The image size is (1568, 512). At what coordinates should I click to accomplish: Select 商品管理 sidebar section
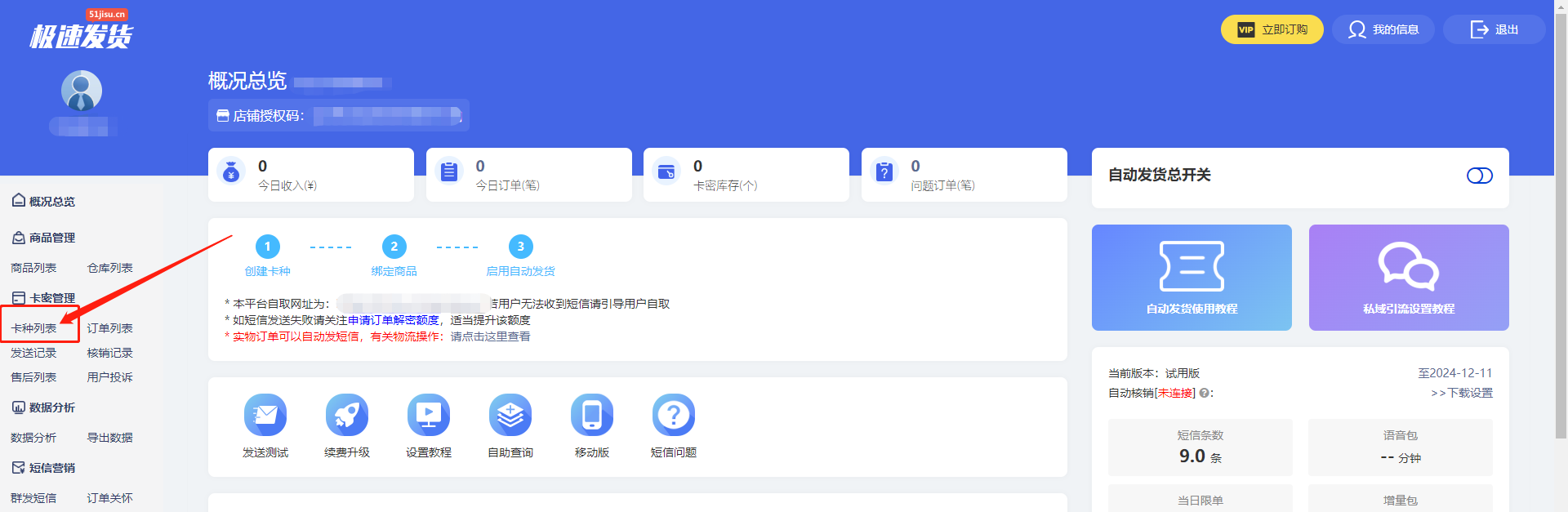pyautogui.click(x=44, y=238)
